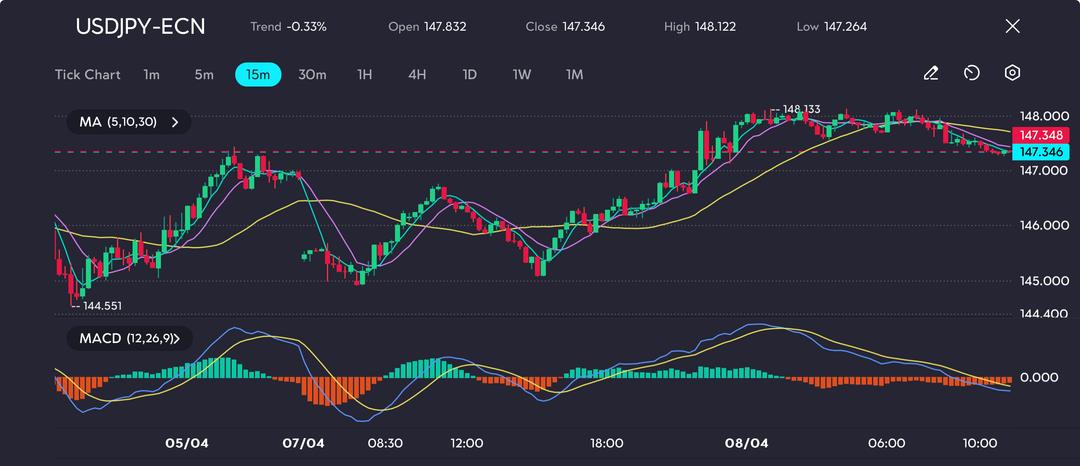
Task: Click the 144.551 low marker label
Action: [x=103, y=306]
